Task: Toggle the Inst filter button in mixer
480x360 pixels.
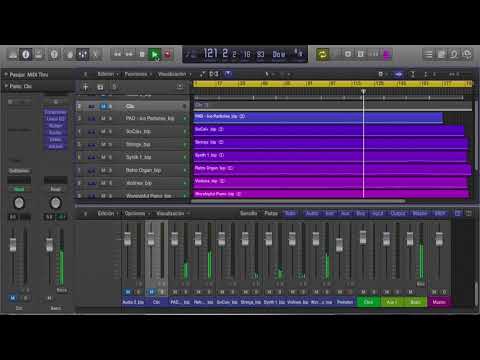Action: (329, 213)
